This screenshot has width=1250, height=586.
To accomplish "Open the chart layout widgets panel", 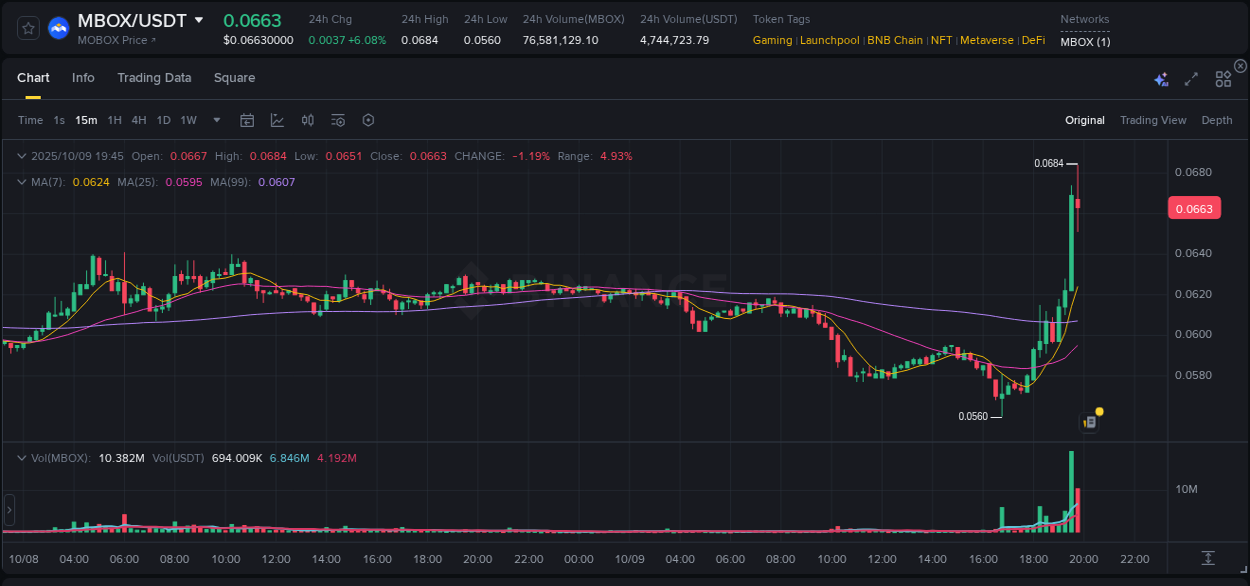I will coord(1223,79).
